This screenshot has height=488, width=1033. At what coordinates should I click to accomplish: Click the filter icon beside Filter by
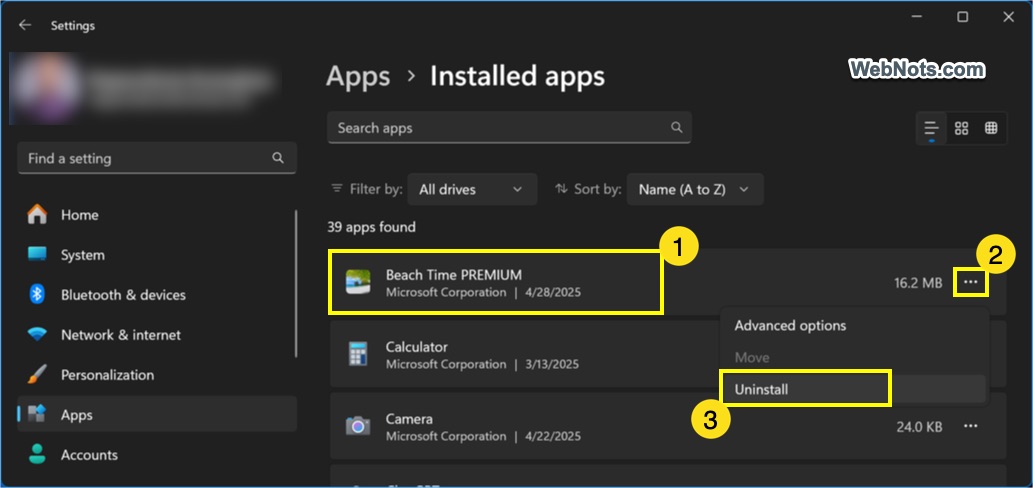(x=337, y=189)
